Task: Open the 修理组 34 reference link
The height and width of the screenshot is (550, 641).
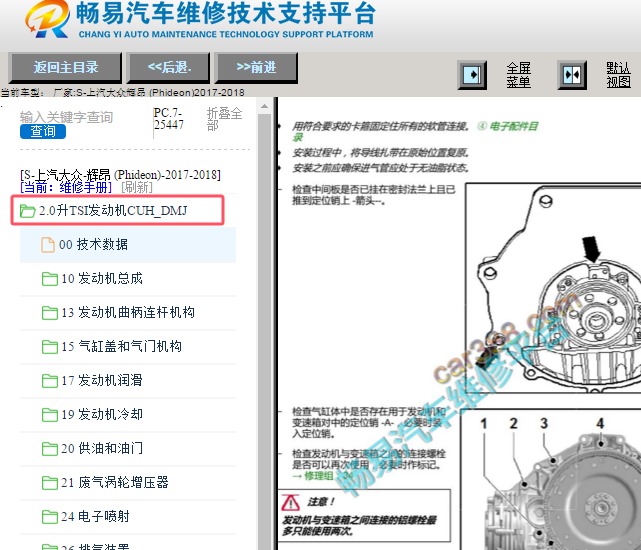Action: point(322,476)
